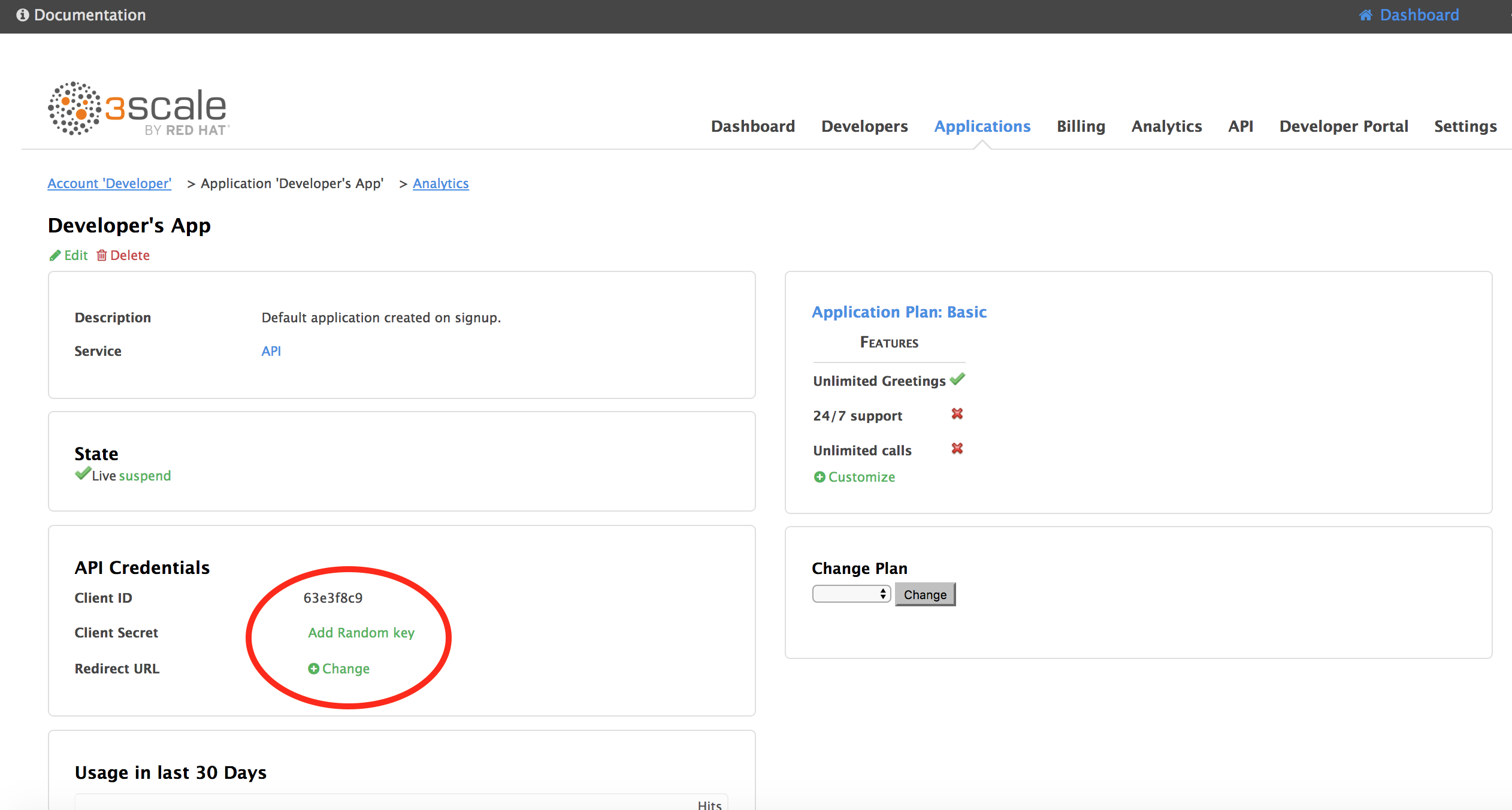The width and height of the screenshot is (1512, 810).
Task: Open Account 'Developer' breadcrumb link
Action: pos(110,183)
